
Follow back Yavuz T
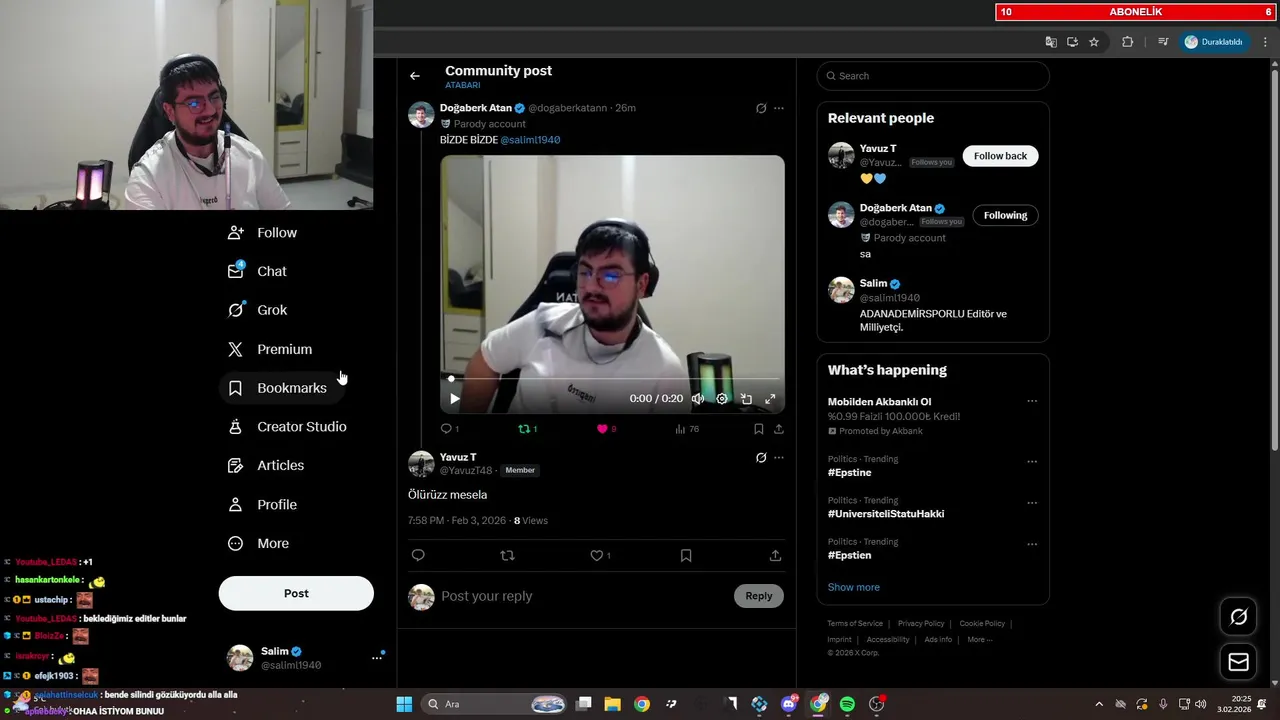coord(1000,156)
